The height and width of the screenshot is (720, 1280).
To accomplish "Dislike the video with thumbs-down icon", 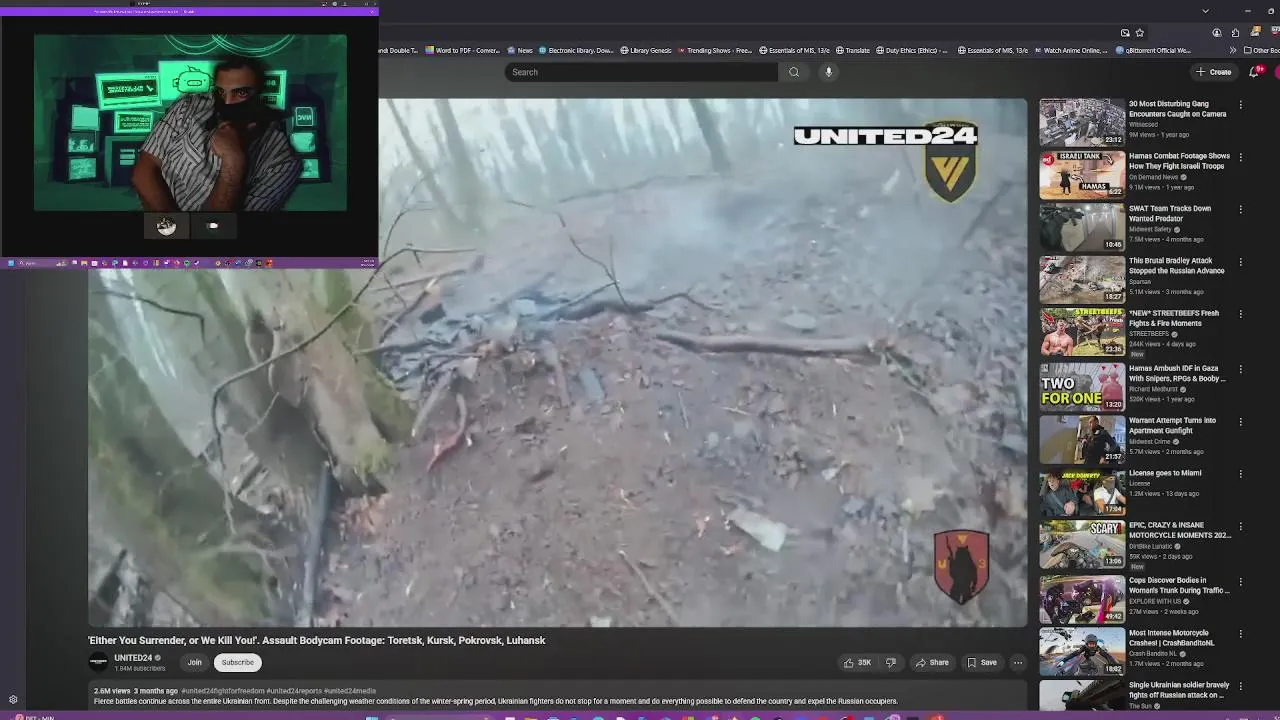I will coord(891,662).
